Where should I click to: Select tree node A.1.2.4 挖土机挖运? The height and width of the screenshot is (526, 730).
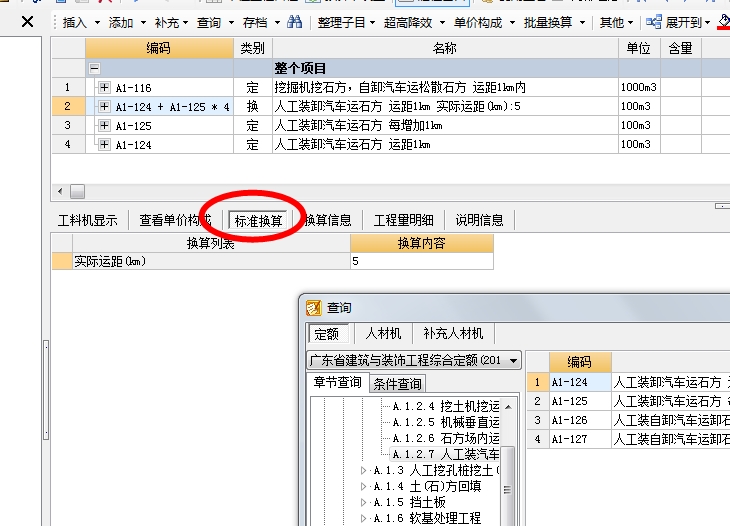446,406
